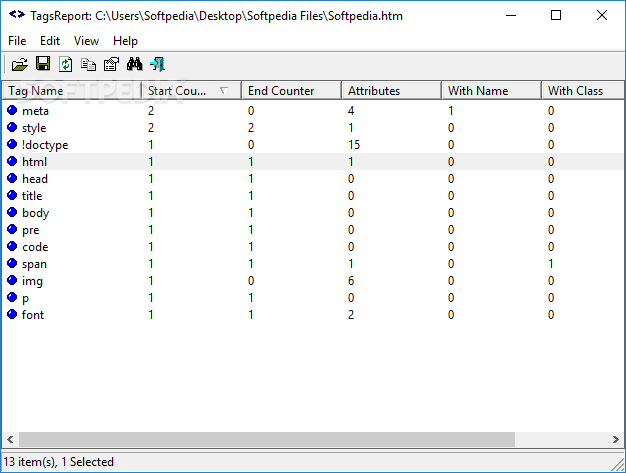626x473 pixels.
Task: Select the !doctype tag row
Action: tap(313, 144)
